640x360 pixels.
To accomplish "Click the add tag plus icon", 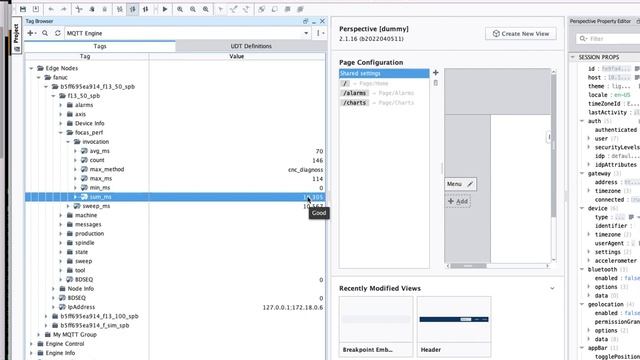I will (31, 33).
